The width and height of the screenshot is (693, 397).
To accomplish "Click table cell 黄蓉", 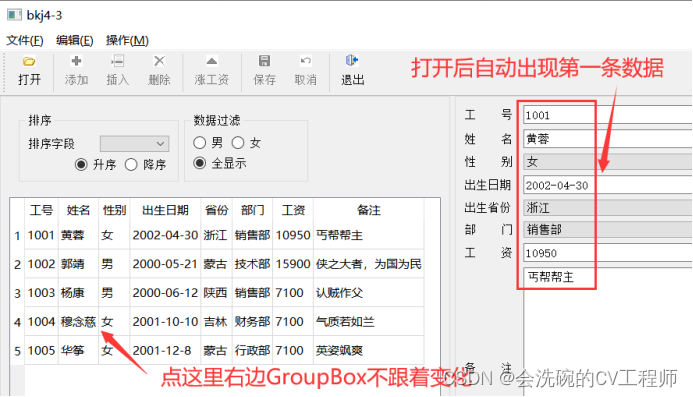I will click(x=78, y=235).
